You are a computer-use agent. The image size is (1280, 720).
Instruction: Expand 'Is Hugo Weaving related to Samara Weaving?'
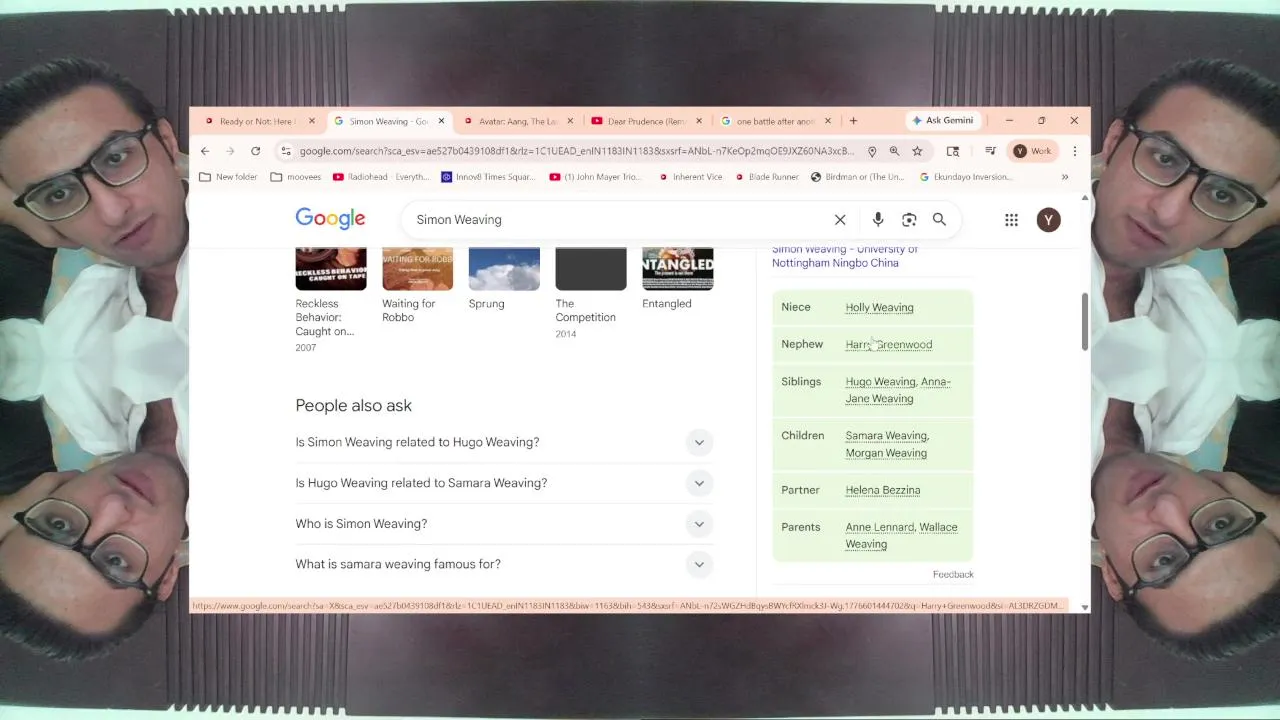tap(504, 483)
